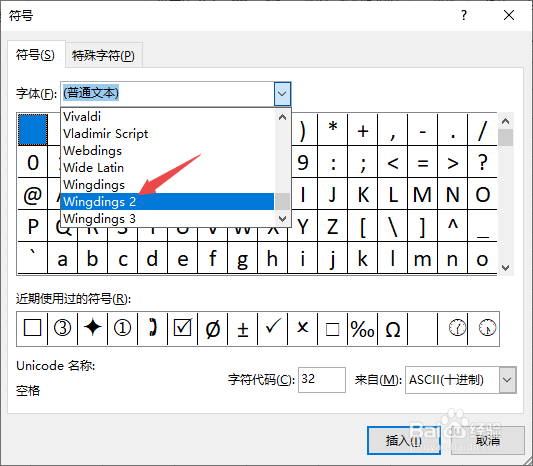
Task: Select lowercase a in the symbol grid
Action: click(63, 259)
